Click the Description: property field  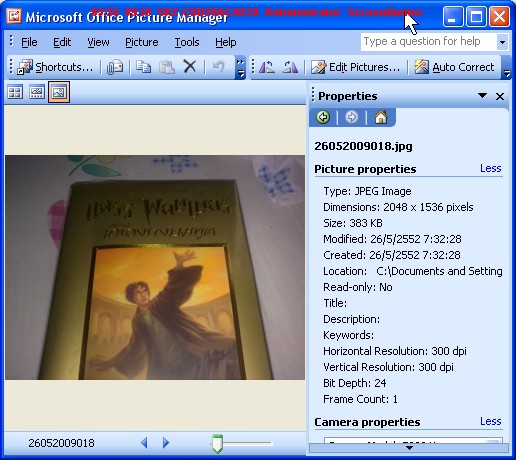click(x=351, y=319)
